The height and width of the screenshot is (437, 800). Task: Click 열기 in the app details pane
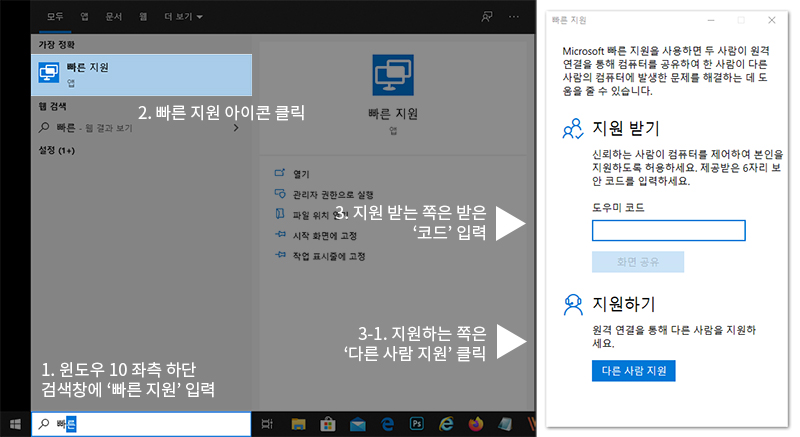click(301, 173)
